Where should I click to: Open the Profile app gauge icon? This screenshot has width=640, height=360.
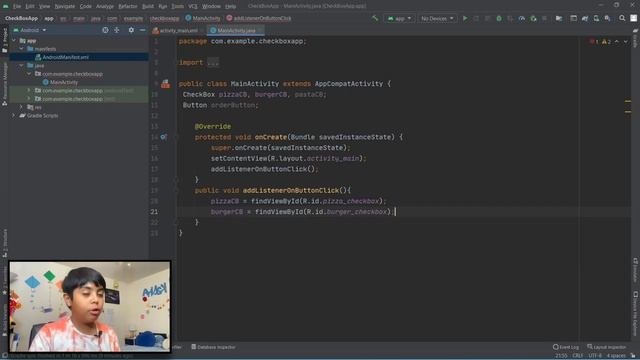pyautogui.click(x=522, y=18)
